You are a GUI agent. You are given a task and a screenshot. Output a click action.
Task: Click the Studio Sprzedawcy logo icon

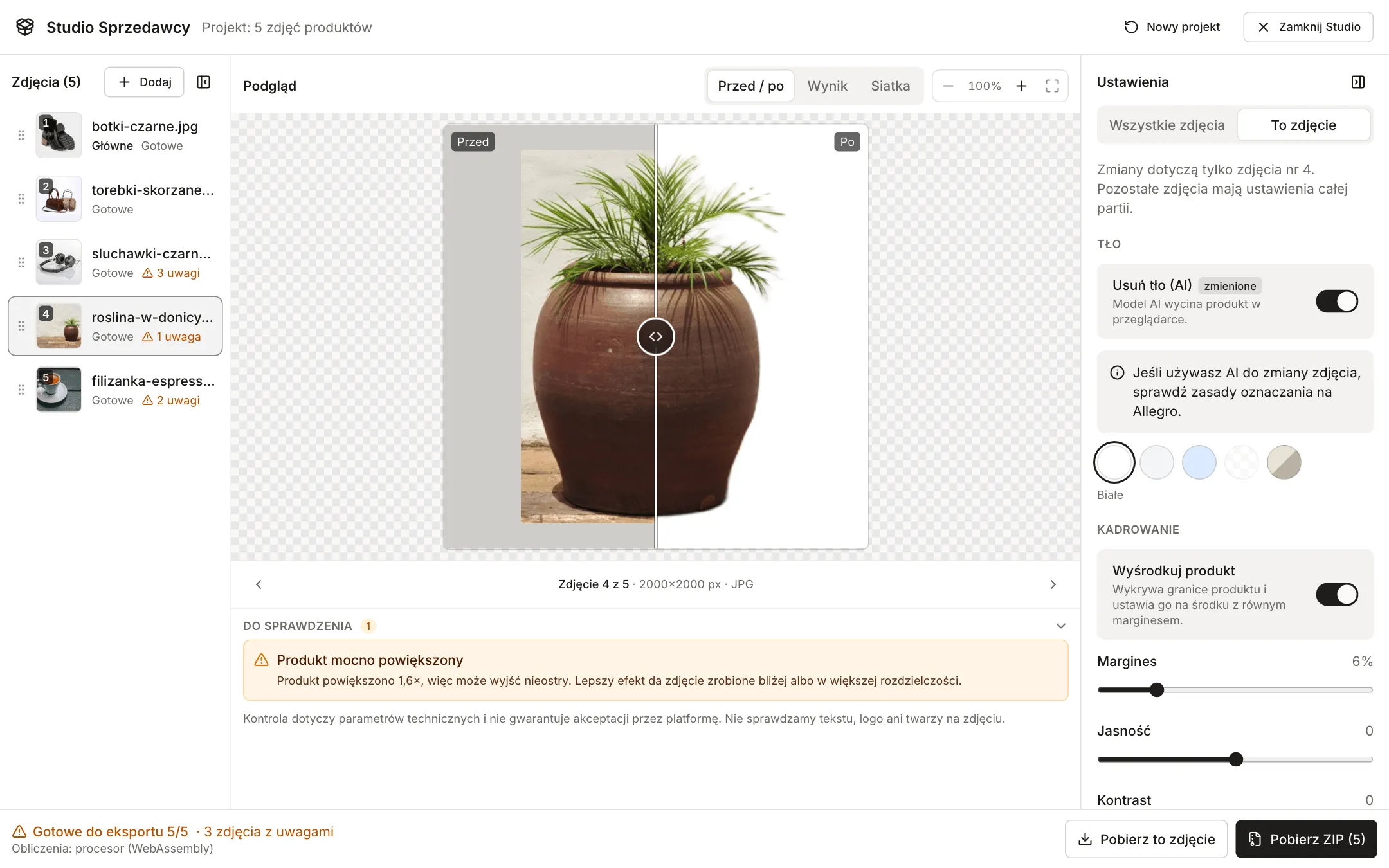tap(25, 27)
